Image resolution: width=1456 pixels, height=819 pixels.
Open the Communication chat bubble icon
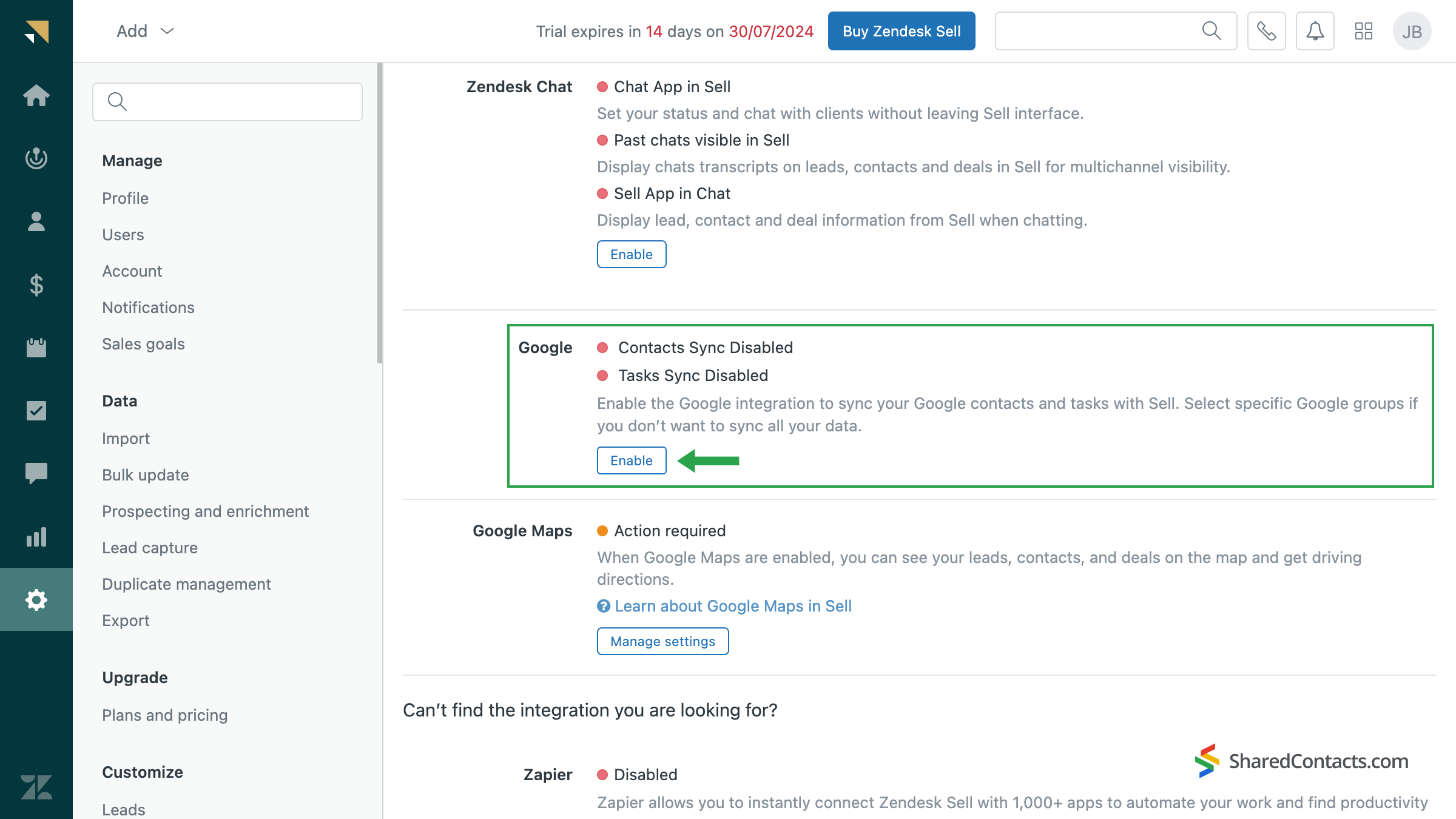pos(36,474)
